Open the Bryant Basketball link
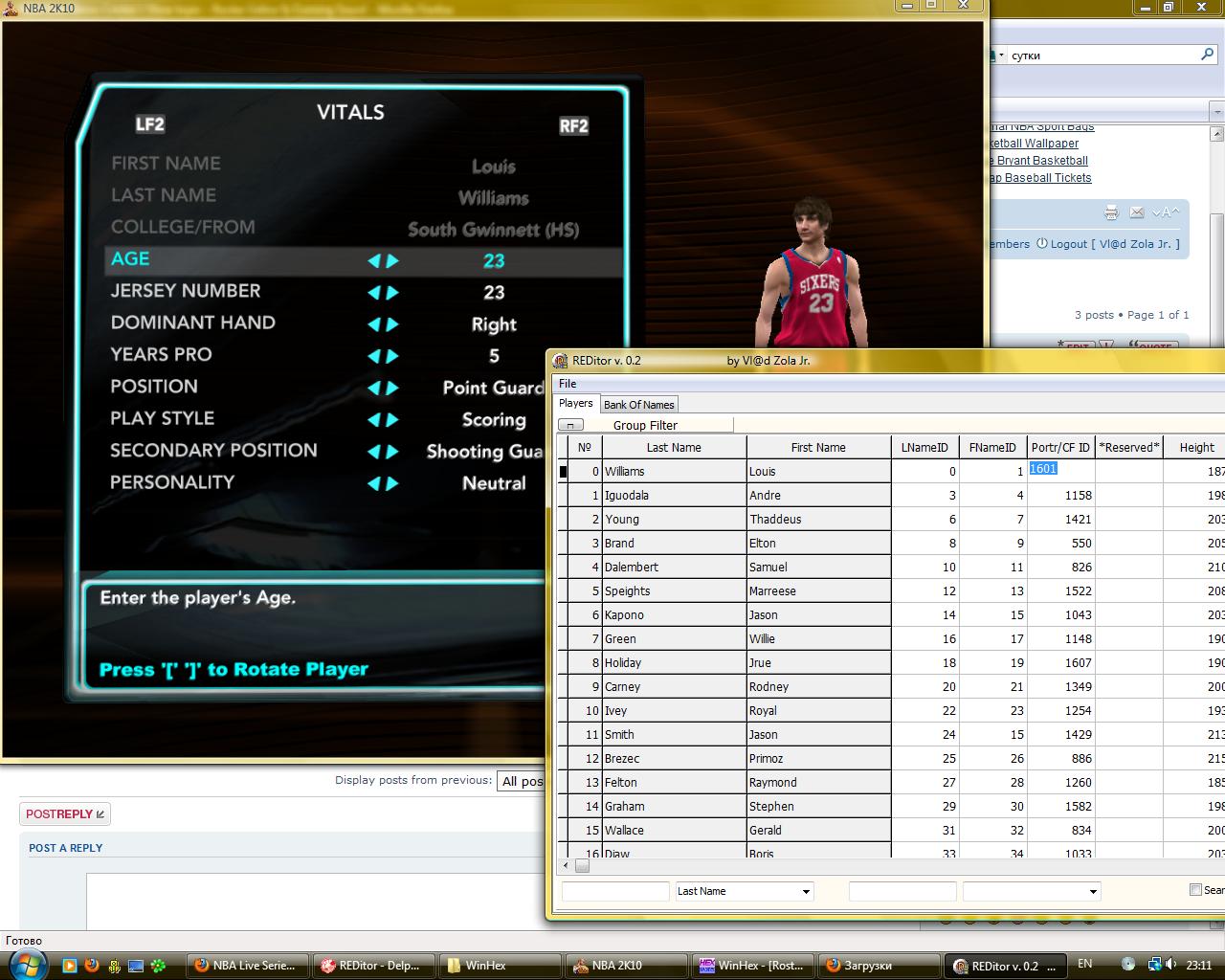This screenshot has height=980, width=1225. 1041,161
